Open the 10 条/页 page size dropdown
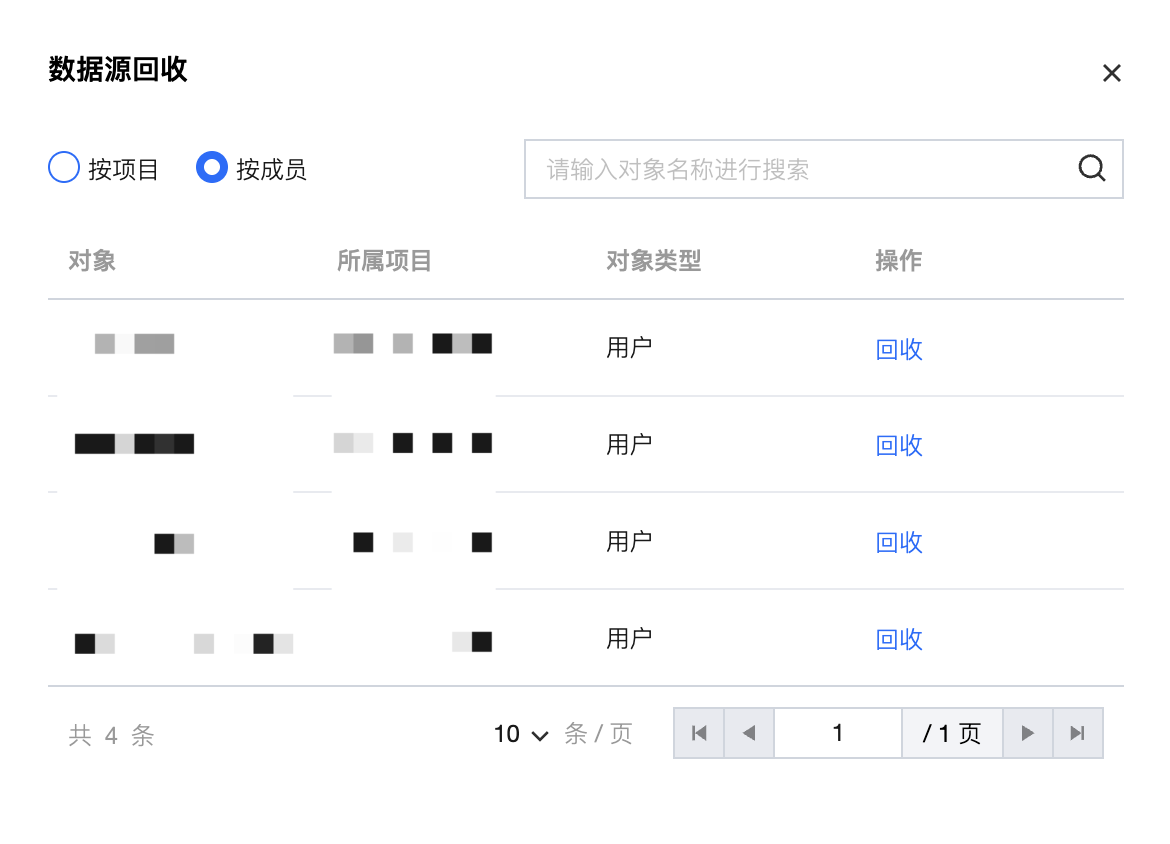The height and width of the screenshot is (844, 1170). pos(521,734)
